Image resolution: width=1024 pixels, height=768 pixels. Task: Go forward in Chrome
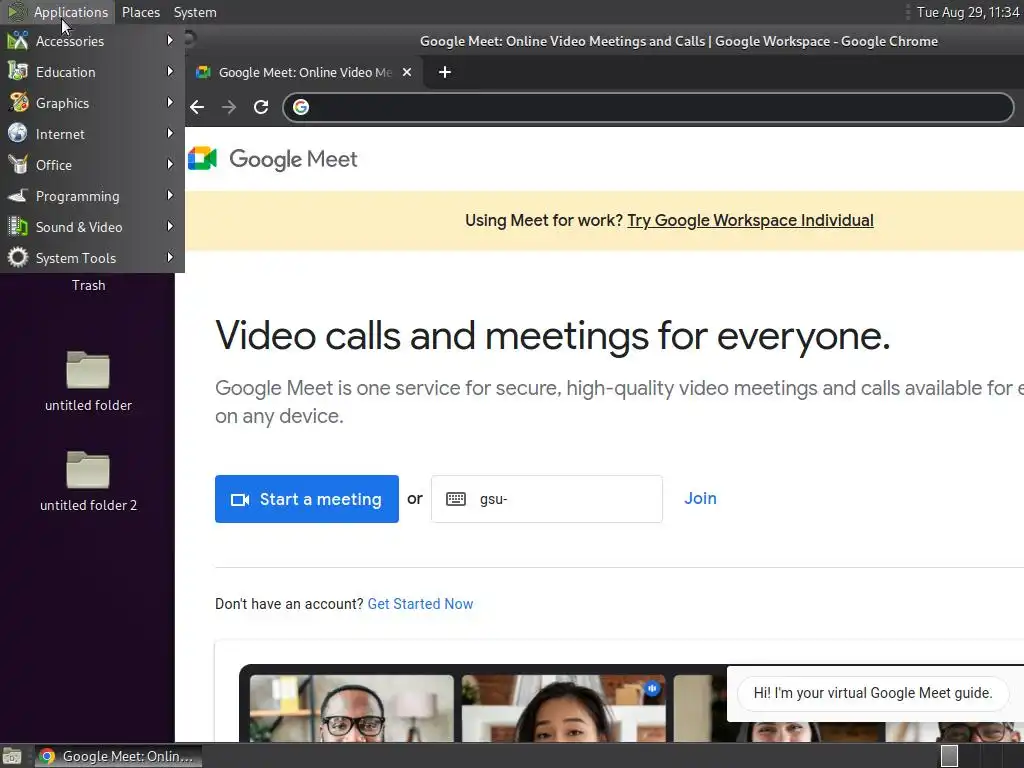click(229, 107)
